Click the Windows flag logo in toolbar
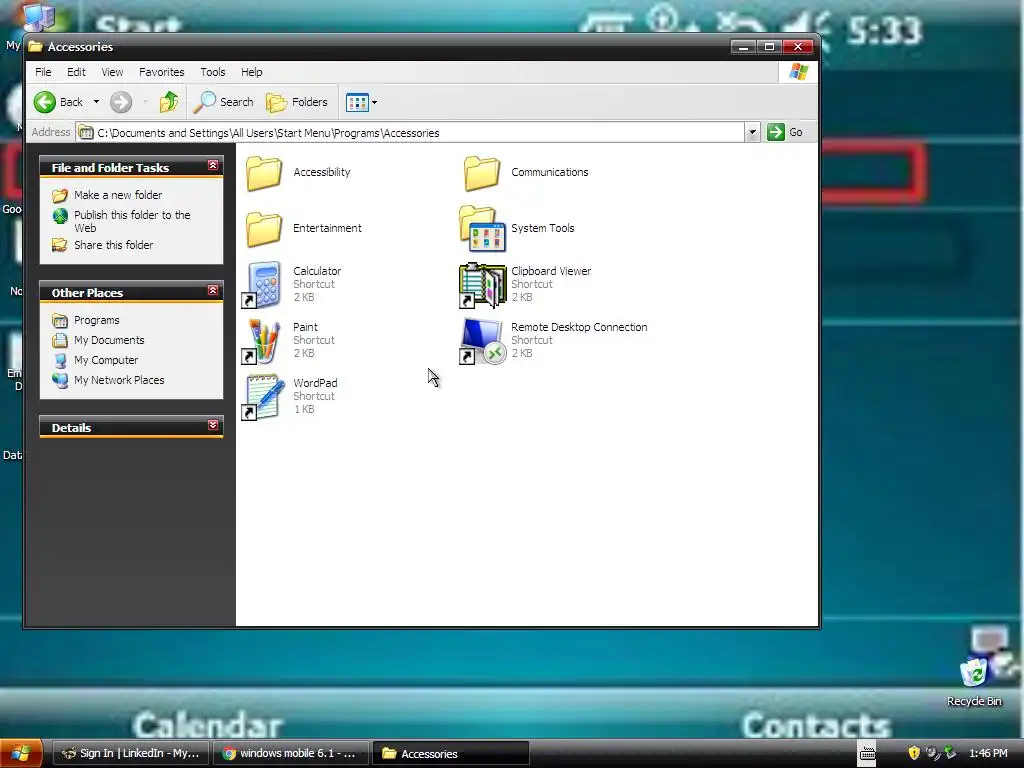 coord(798,72)
